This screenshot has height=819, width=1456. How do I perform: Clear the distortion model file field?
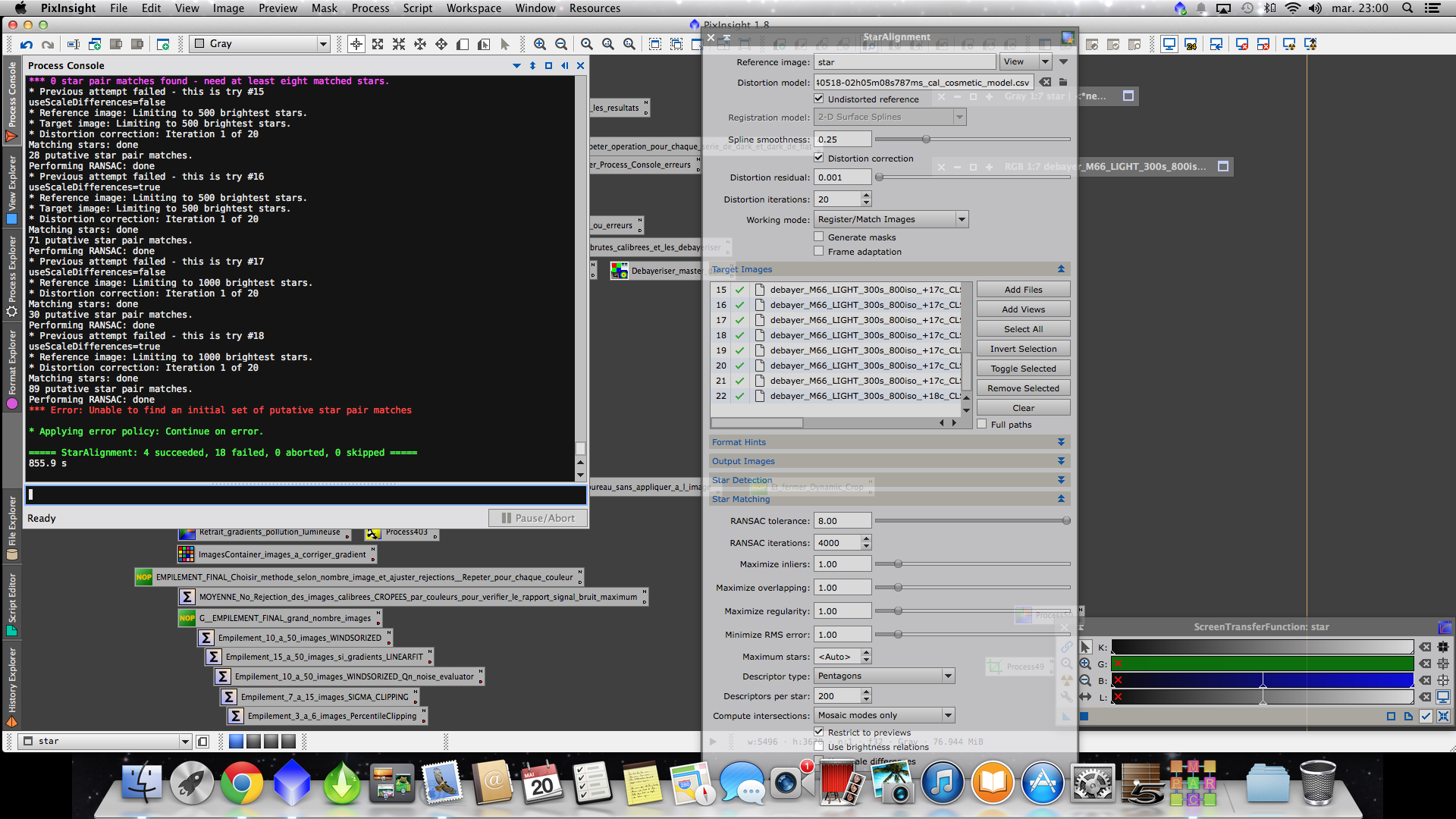point(1045,82)
